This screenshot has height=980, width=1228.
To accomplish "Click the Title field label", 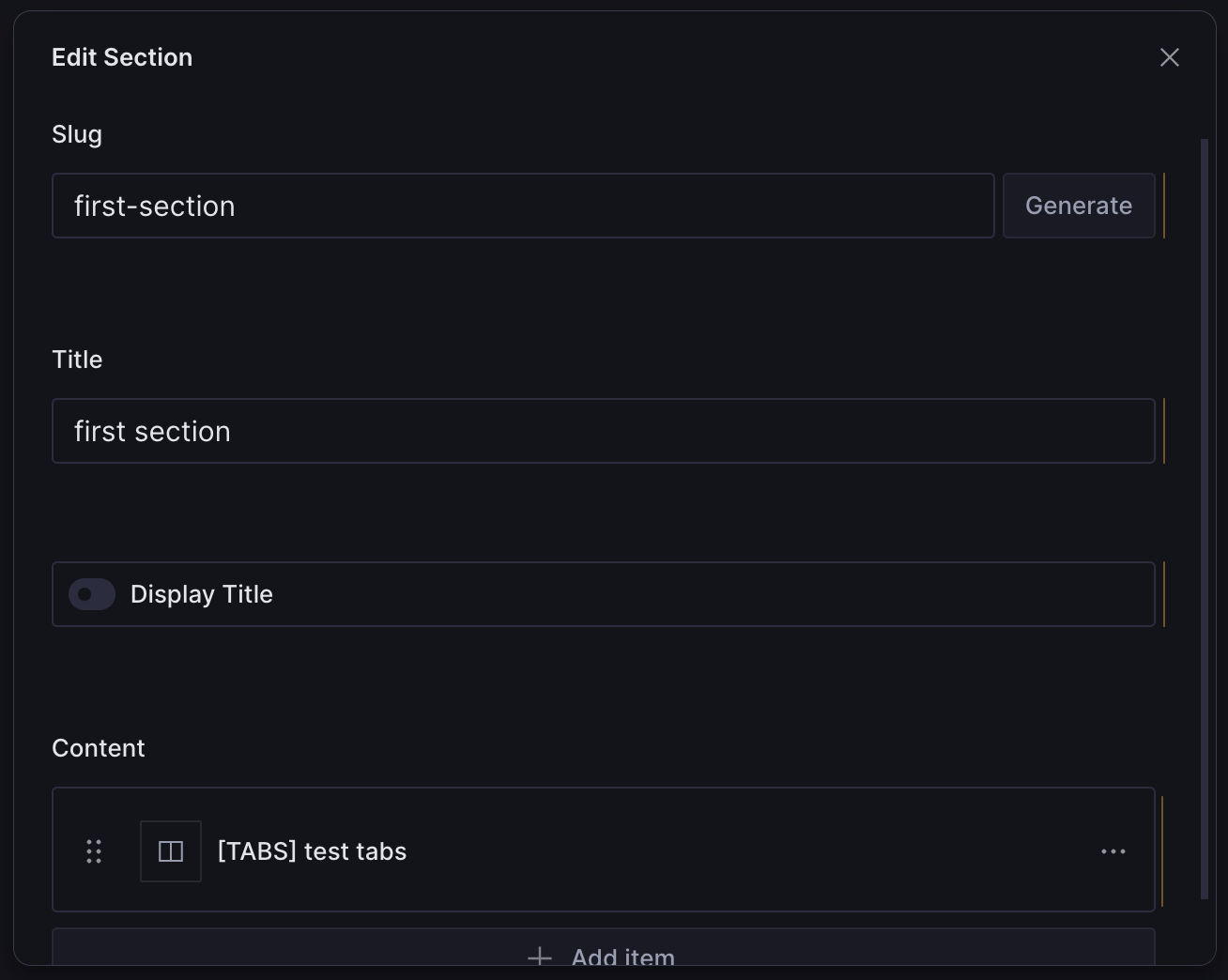I will [77, 360].
